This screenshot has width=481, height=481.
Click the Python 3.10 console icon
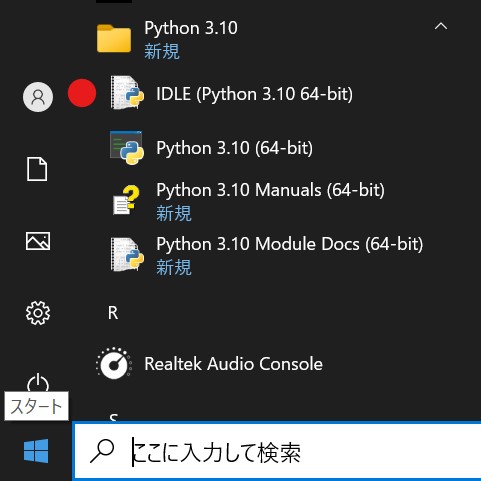(x=127, y=148)
